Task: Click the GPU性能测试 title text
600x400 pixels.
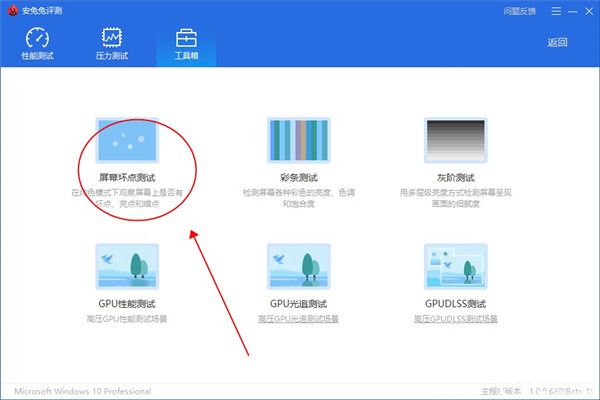Action: click(x=127, y=304)
